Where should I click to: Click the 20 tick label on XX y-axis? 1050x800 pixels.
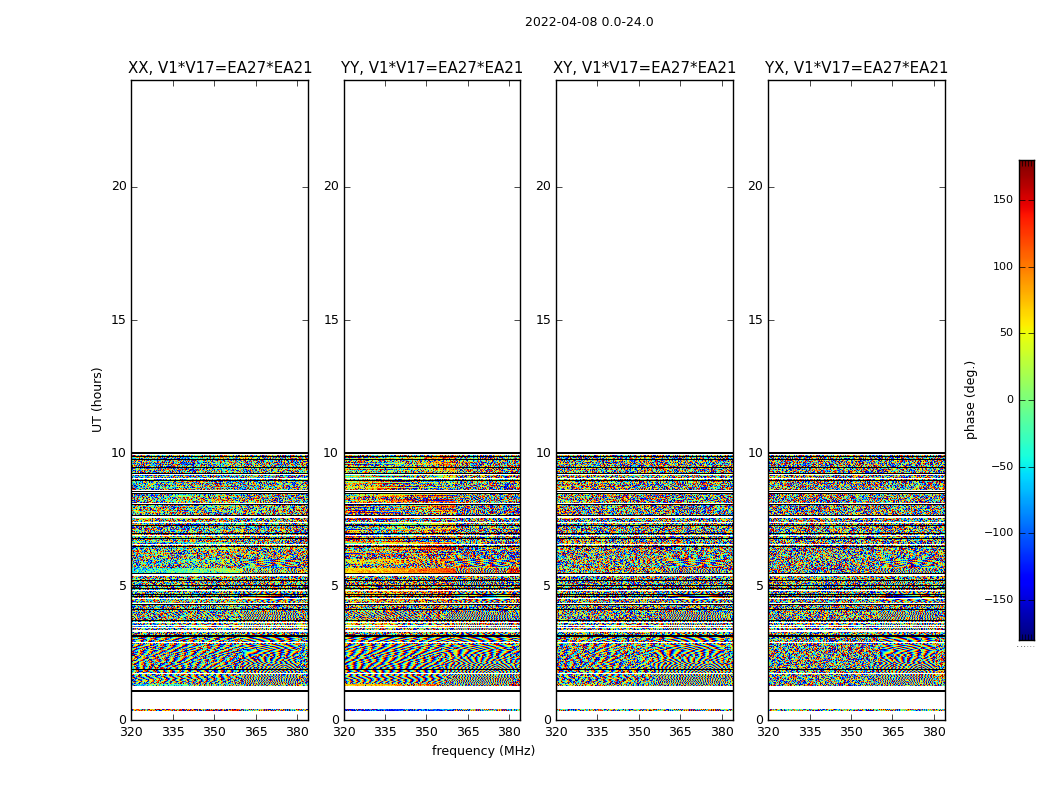coord(119,186)
